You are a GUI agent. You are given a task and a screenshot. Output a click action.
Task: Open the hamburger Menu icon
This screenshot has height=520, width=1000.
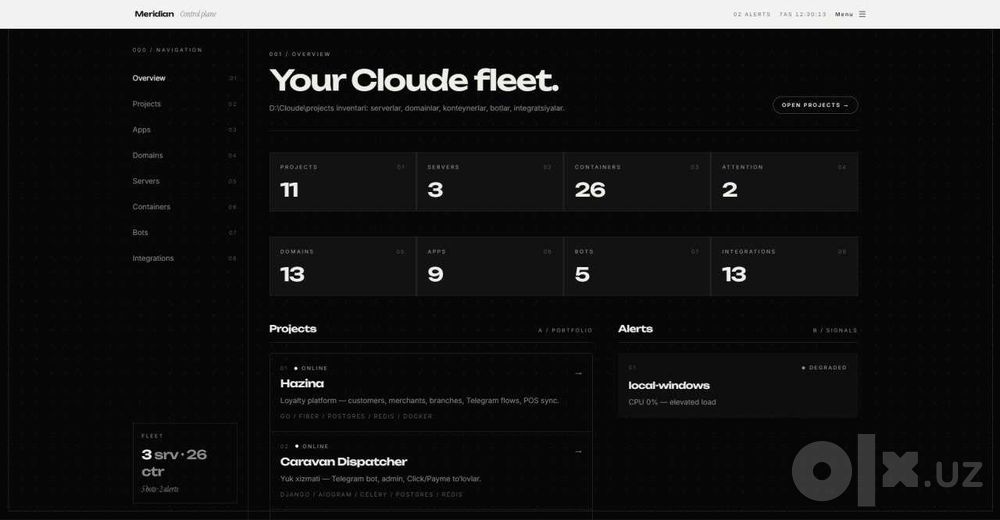pos(862,14)
